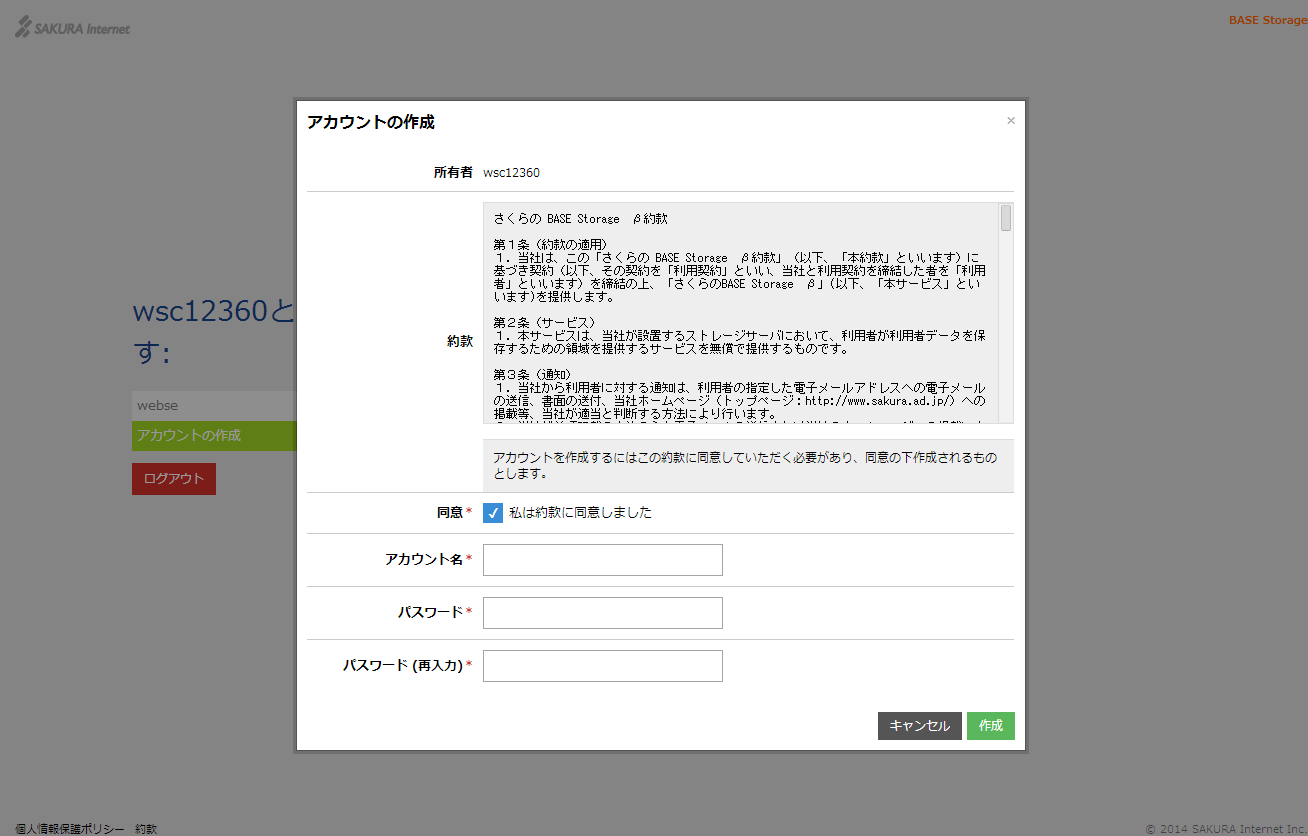Viewport: 1308px width, 836px height.
Task: Click the パスワード input field
Action: 603,613
